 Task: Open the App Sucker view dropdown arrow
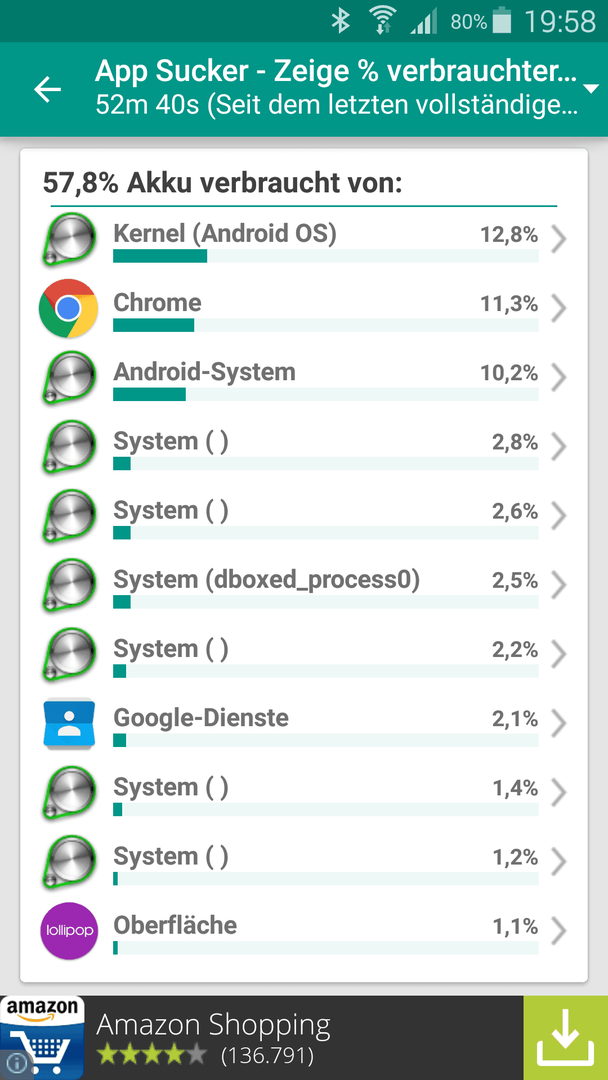click(590, 89)
